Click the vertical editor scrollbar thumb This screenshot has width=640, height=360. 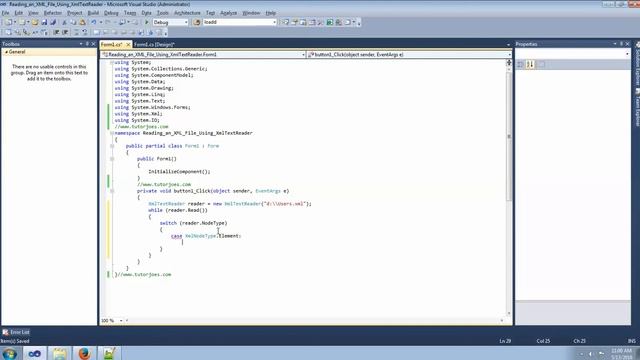[509, 136]
